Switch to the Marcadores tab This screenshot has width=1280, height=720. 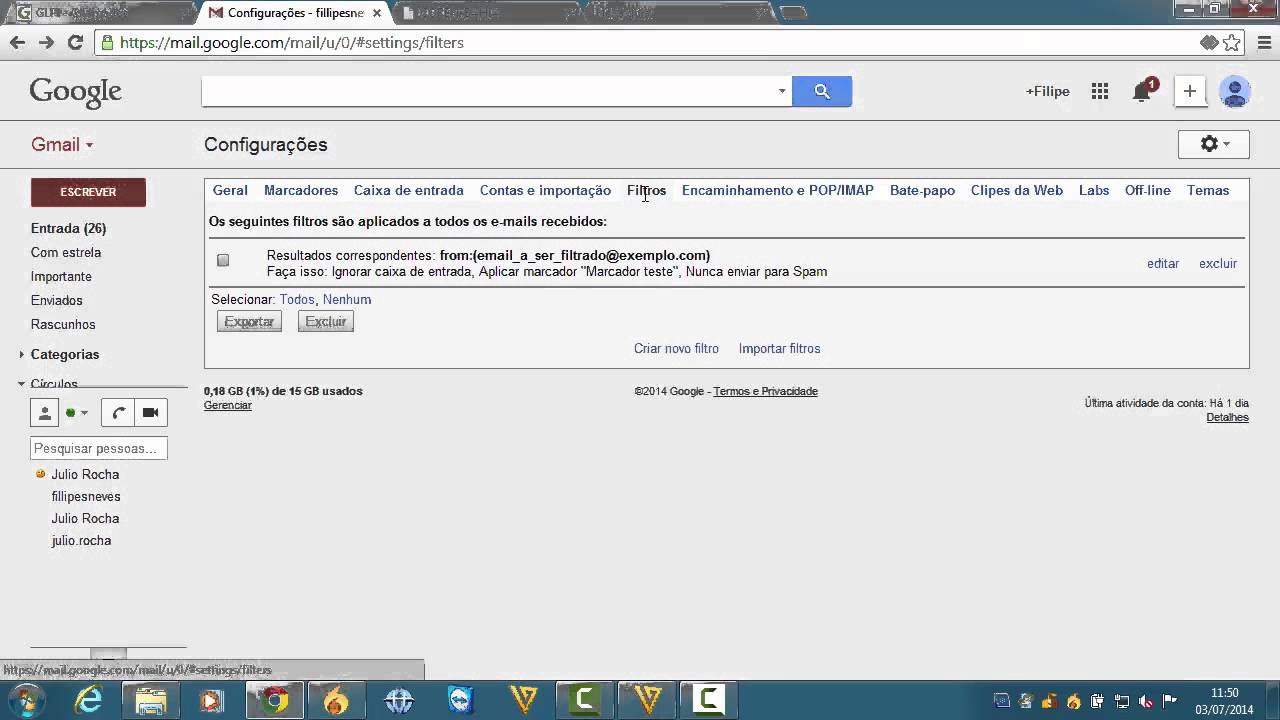pos(301,190)
